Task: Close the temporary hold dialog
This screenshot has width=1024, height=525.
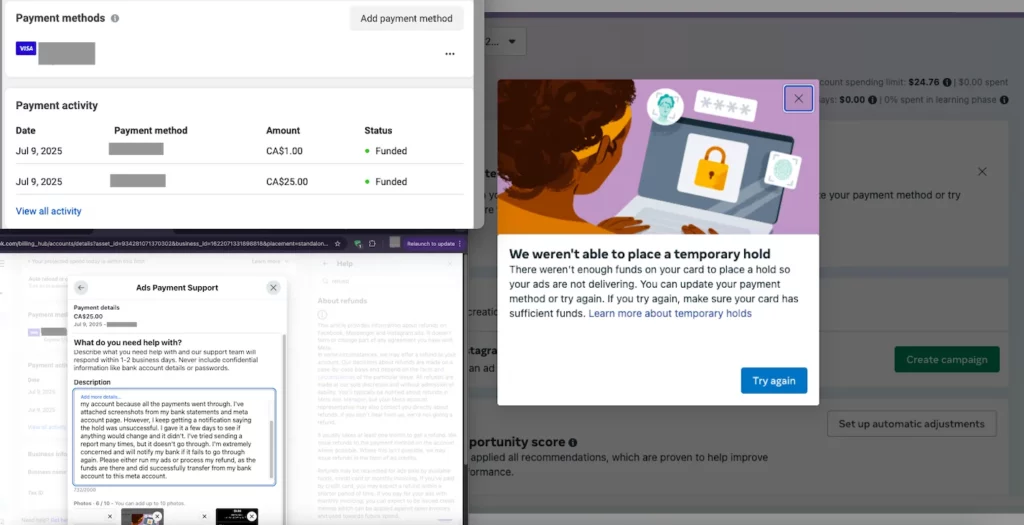Action: [x=798, y=98]
